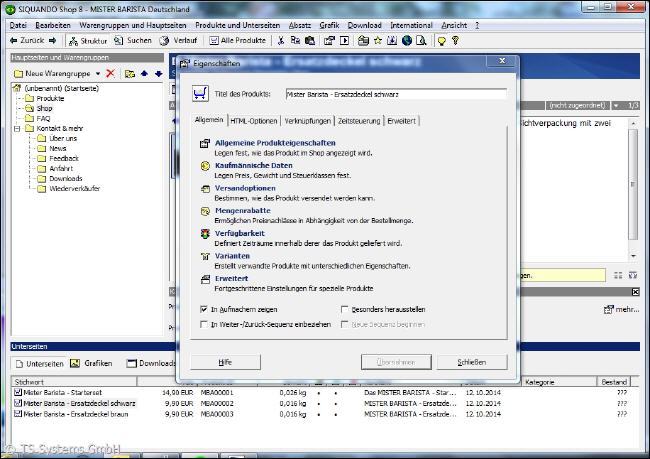Screen dimensions: 650x459
Task: Click the Zurück back arrow
Action: [14, 40]
